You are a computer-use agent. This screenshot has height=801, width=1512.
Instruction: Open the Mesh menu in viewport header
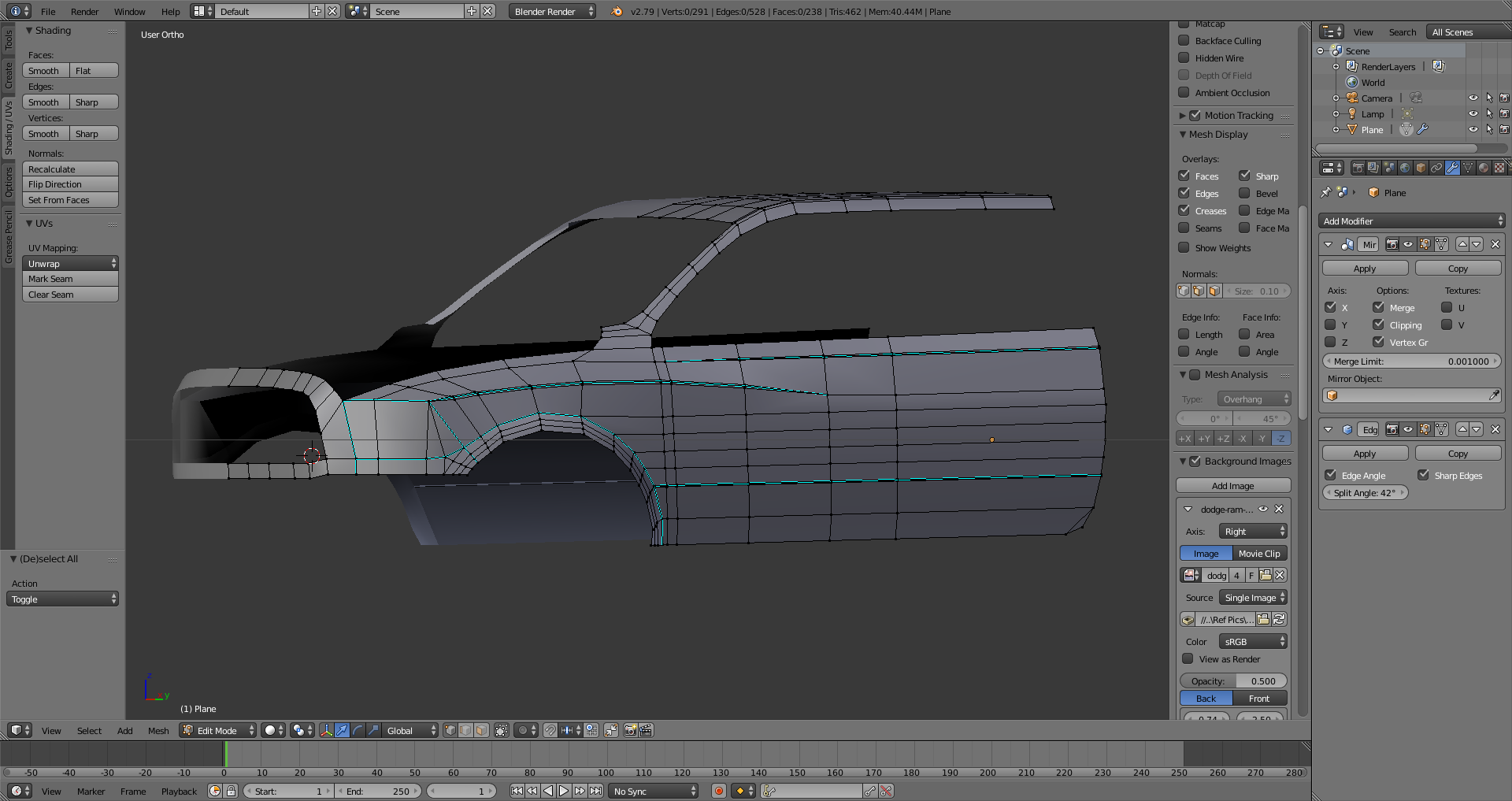158,730
